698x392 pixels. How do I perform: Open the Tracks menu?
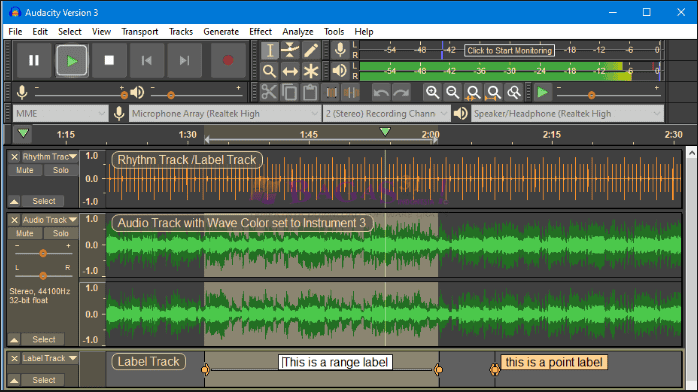click(x=181, y=32)
